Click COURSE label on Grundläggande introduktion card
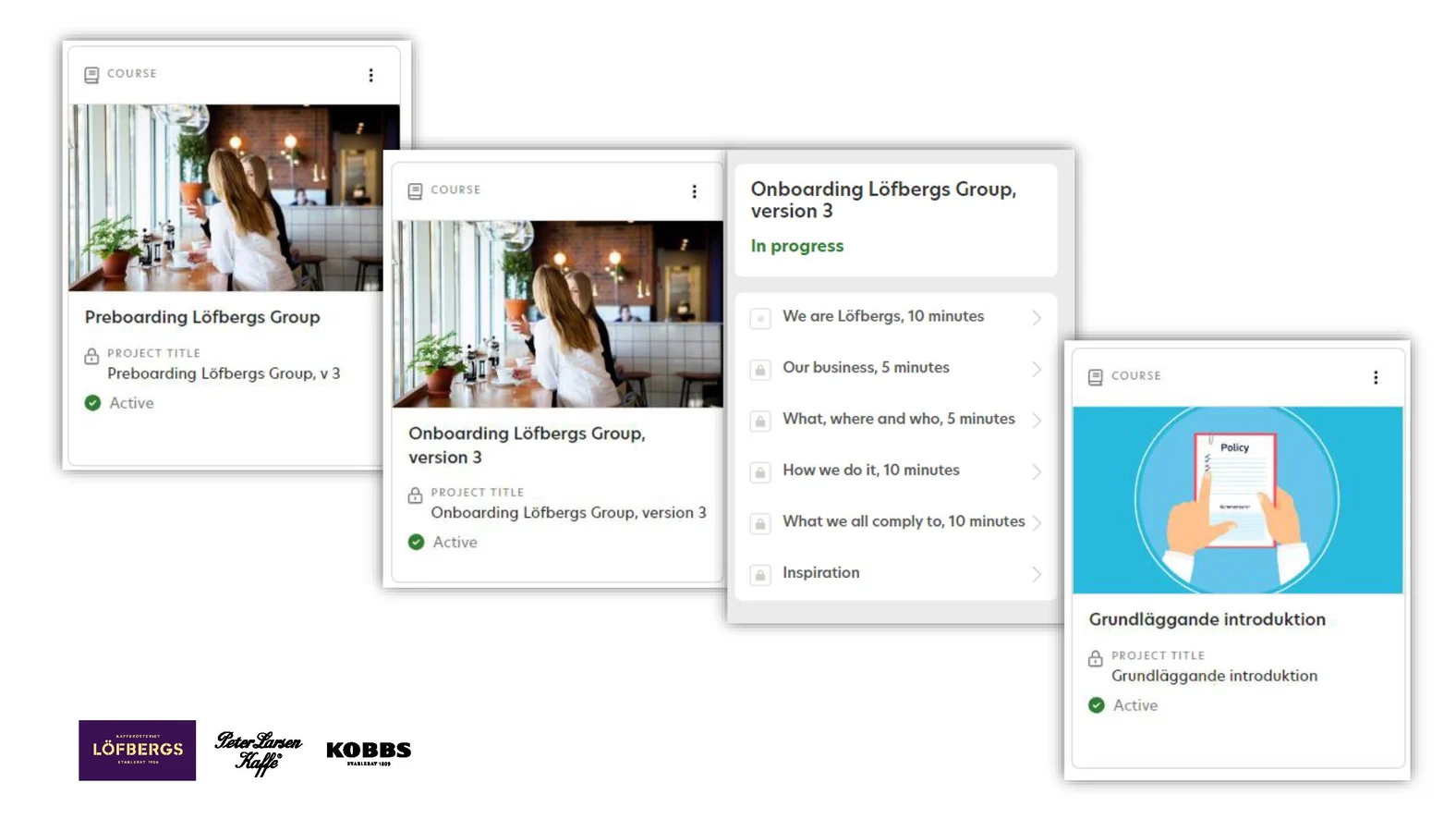This screenshot has height=819, width=1456. coord(1135,376)
